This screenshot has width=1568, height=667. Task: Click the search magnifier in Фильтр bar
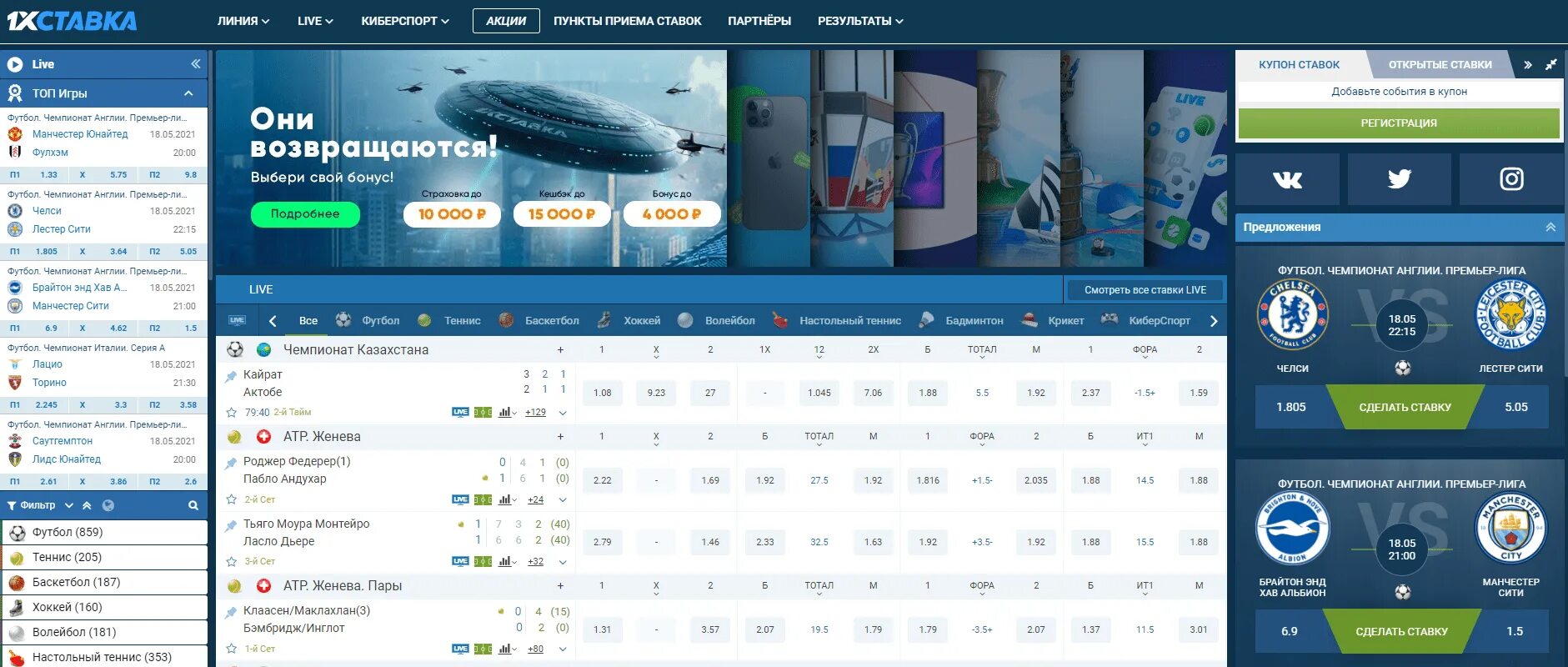point(193,505)
